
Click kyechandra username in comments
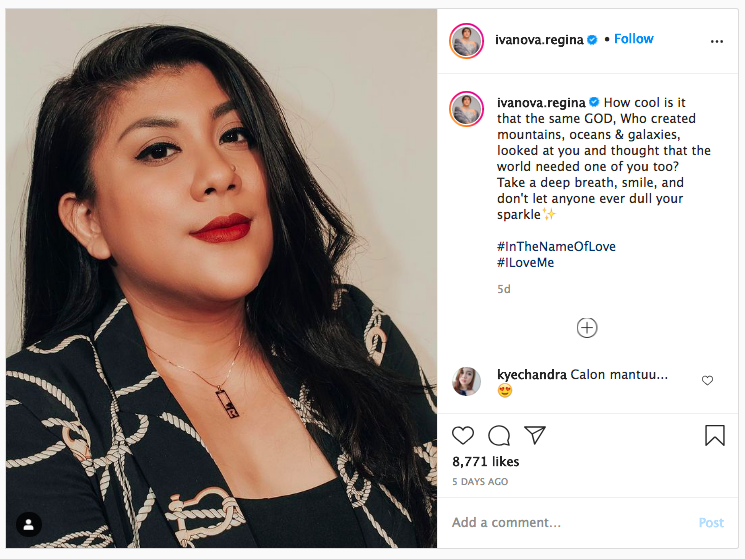(531, 375)
